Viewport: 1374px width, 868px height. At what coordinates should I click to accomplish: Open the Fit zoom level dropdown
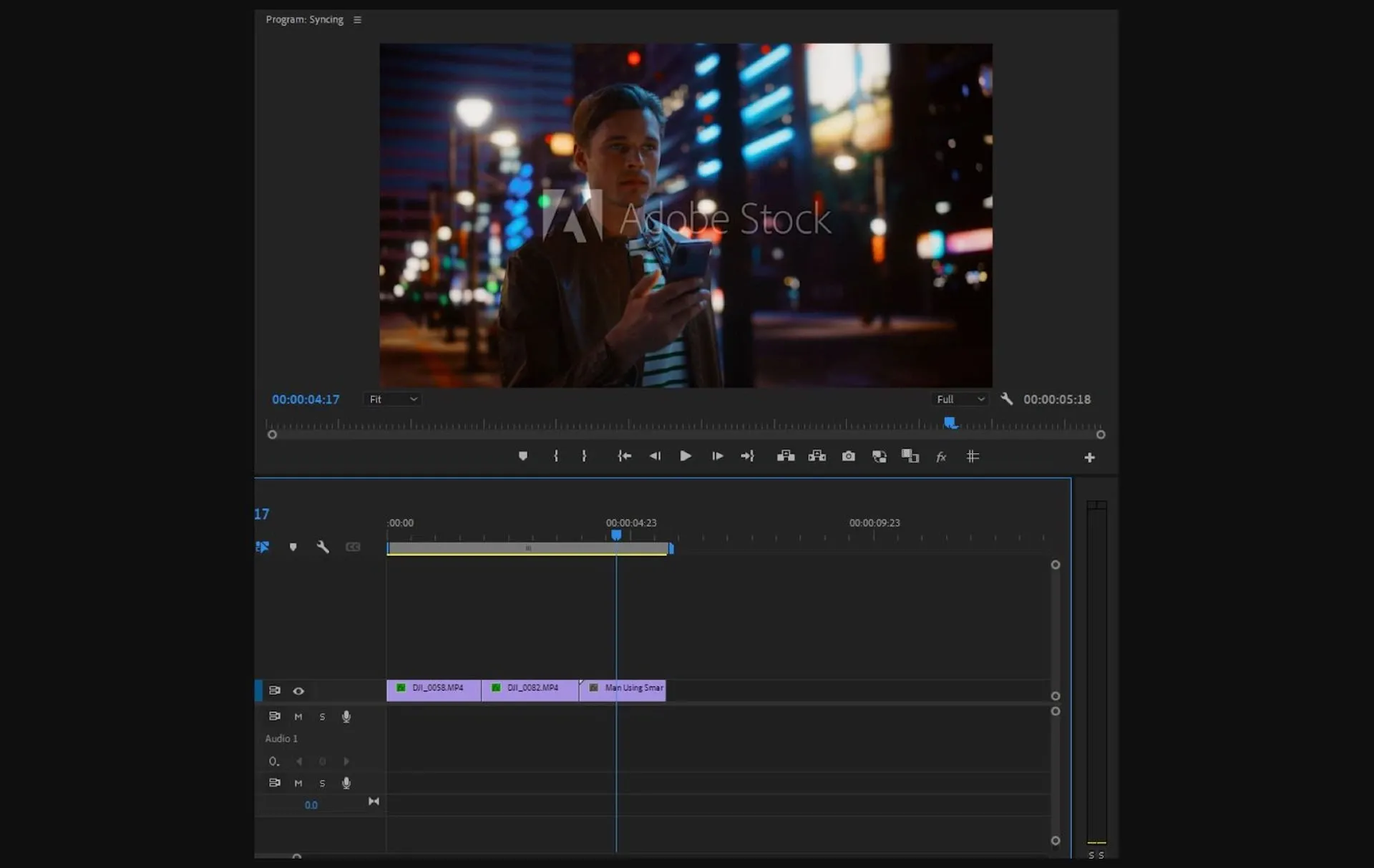(x=391, y=399)
